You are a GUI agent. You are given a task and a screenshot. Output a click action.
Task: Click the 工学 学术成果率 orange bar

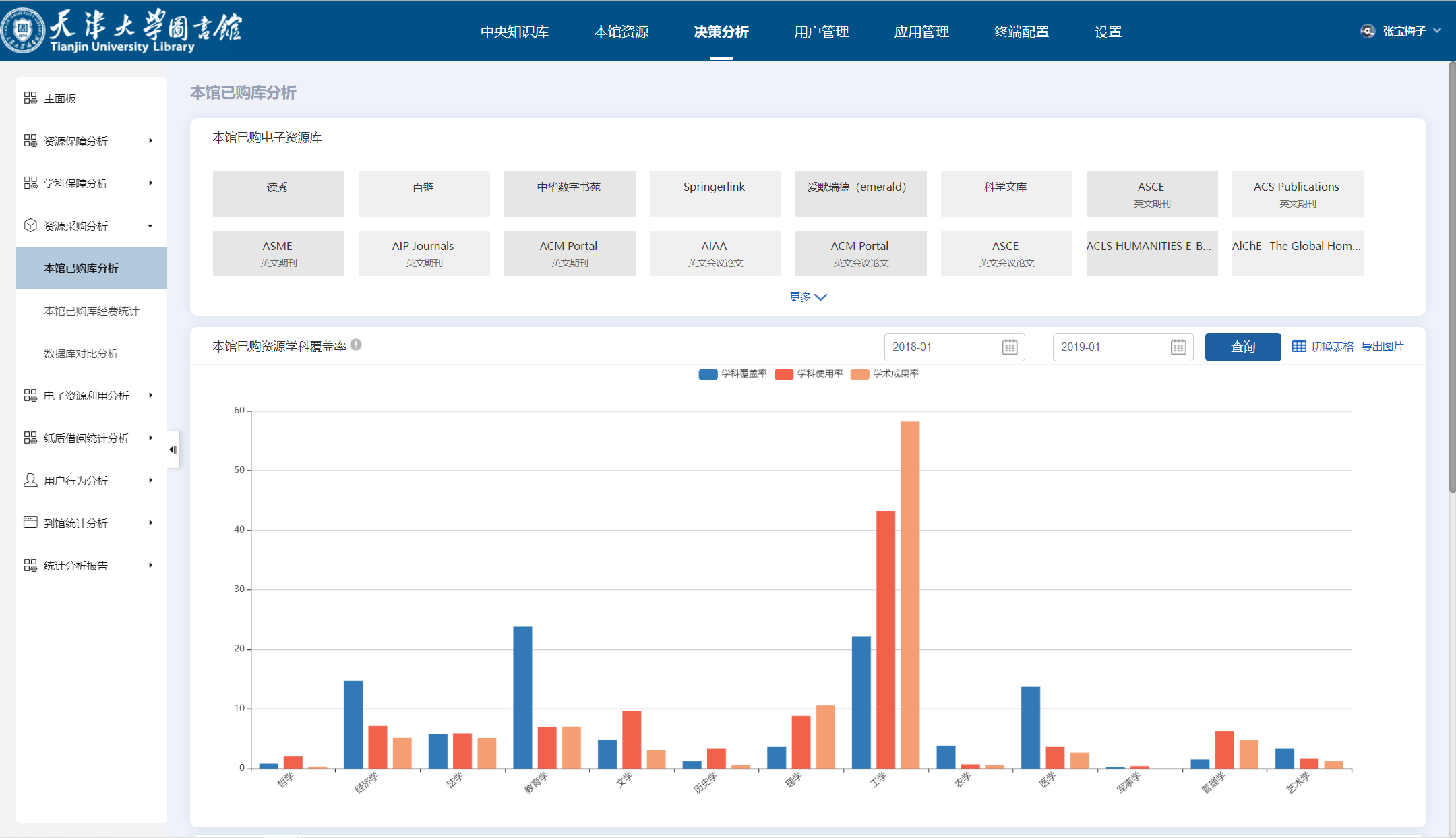tap(910, 593)
